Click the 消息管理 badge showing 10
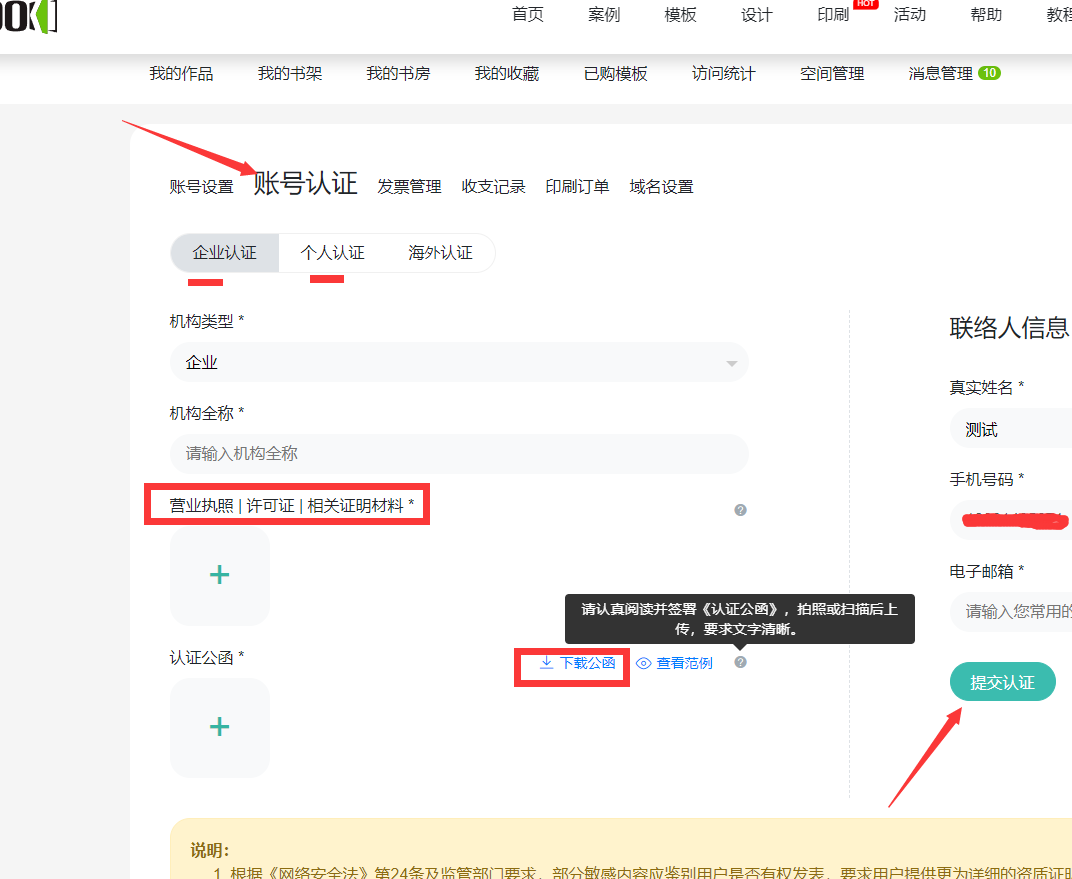 (989, 73)
